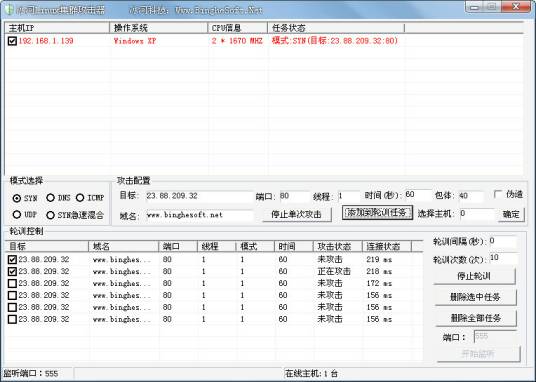Image resolution: width=536 pixels, height=382 pixels.
Task: Click the 删除全部任务 button
Action: click(x=475, y=318)
